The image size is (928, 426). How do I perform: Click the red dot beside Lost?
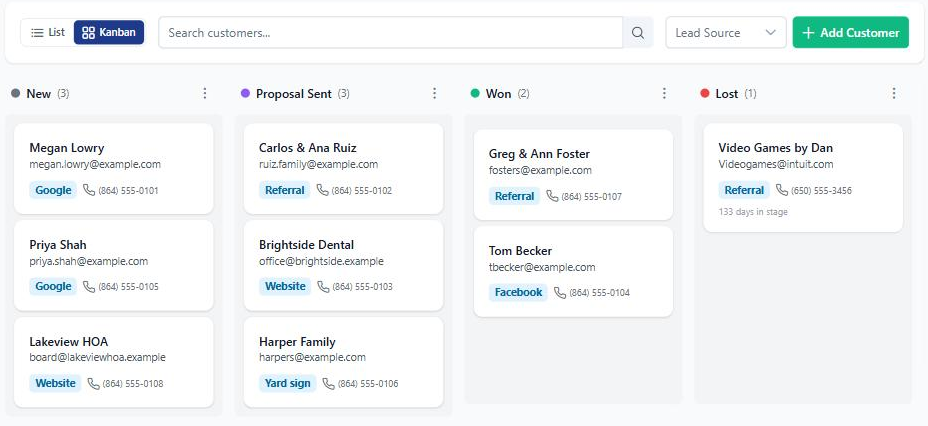coord(705,93)
